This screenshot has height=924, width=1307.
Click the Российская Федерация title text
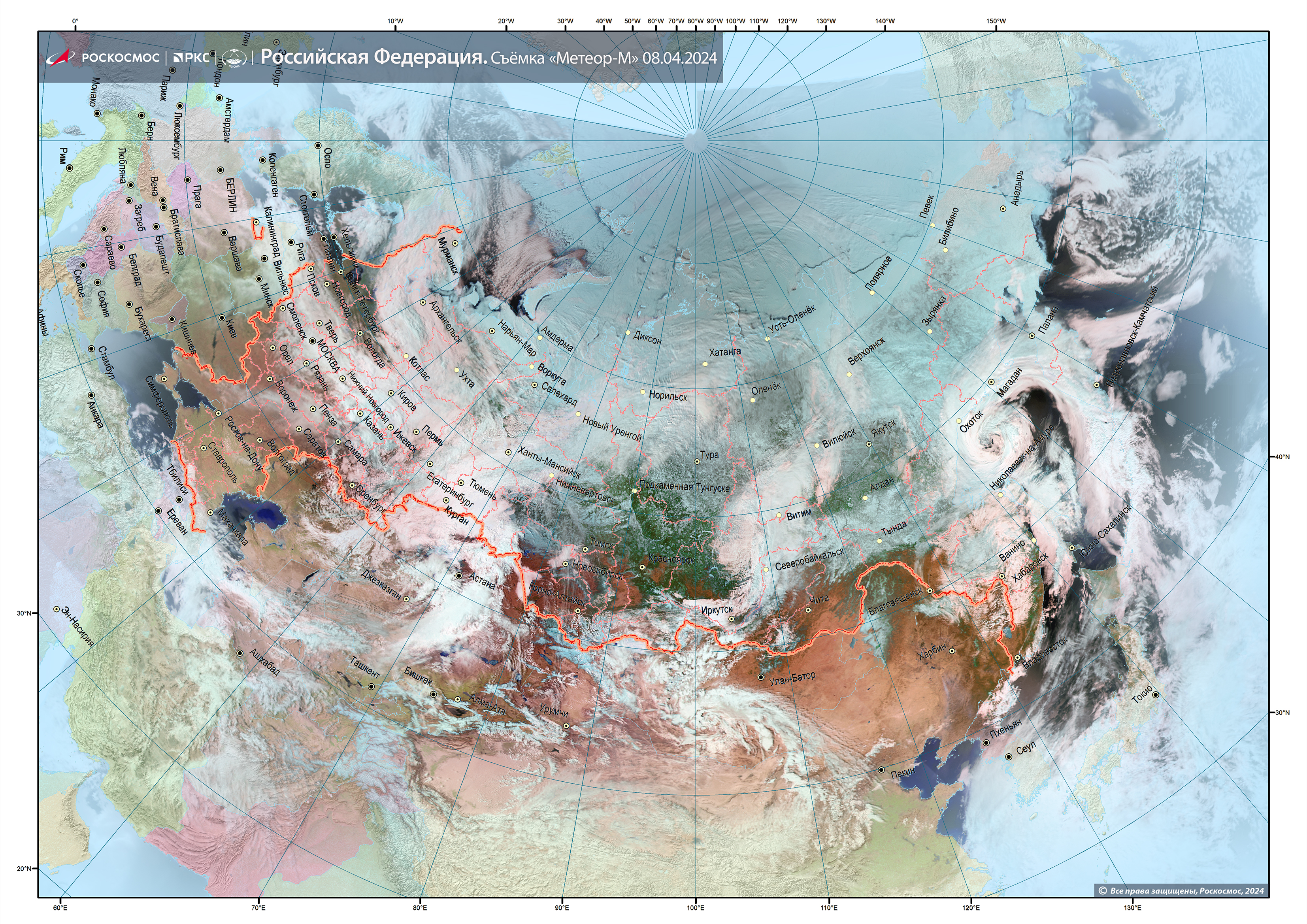tap(373, 57)
